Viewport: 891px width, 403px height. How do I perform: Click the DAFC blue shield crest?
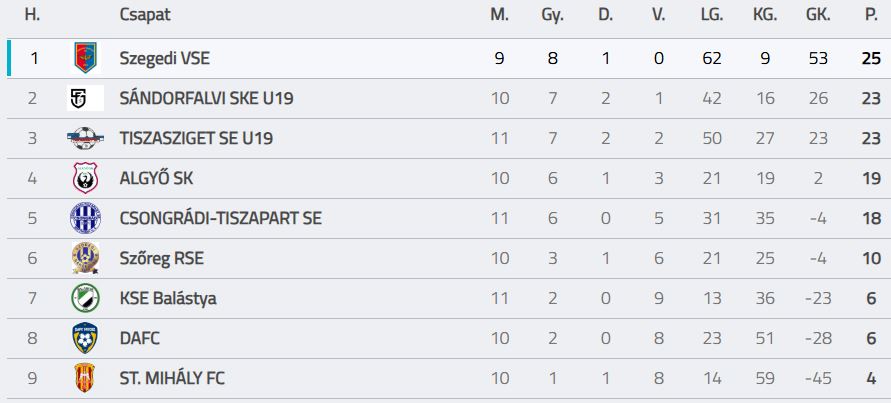click(85, 338)
